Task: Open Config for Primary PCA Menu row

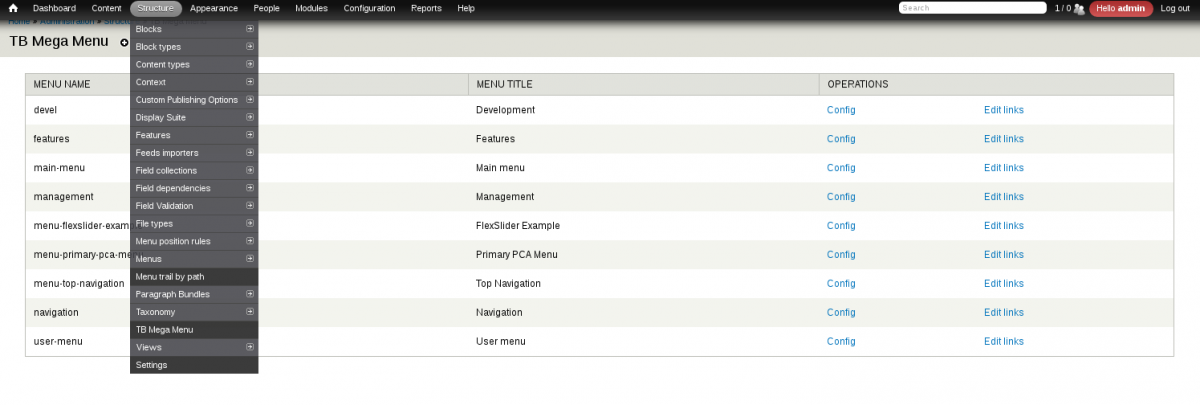Action: point(841,255)
